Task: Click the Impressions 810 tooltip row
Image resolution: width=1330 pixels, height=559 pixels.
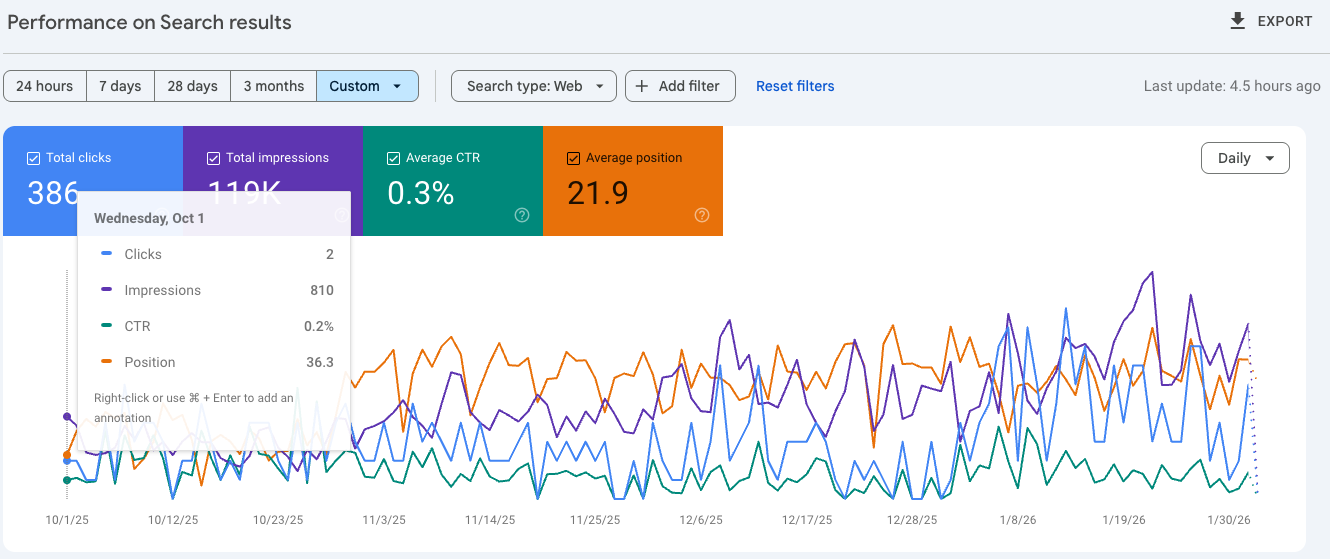Action: coord(214,290)
